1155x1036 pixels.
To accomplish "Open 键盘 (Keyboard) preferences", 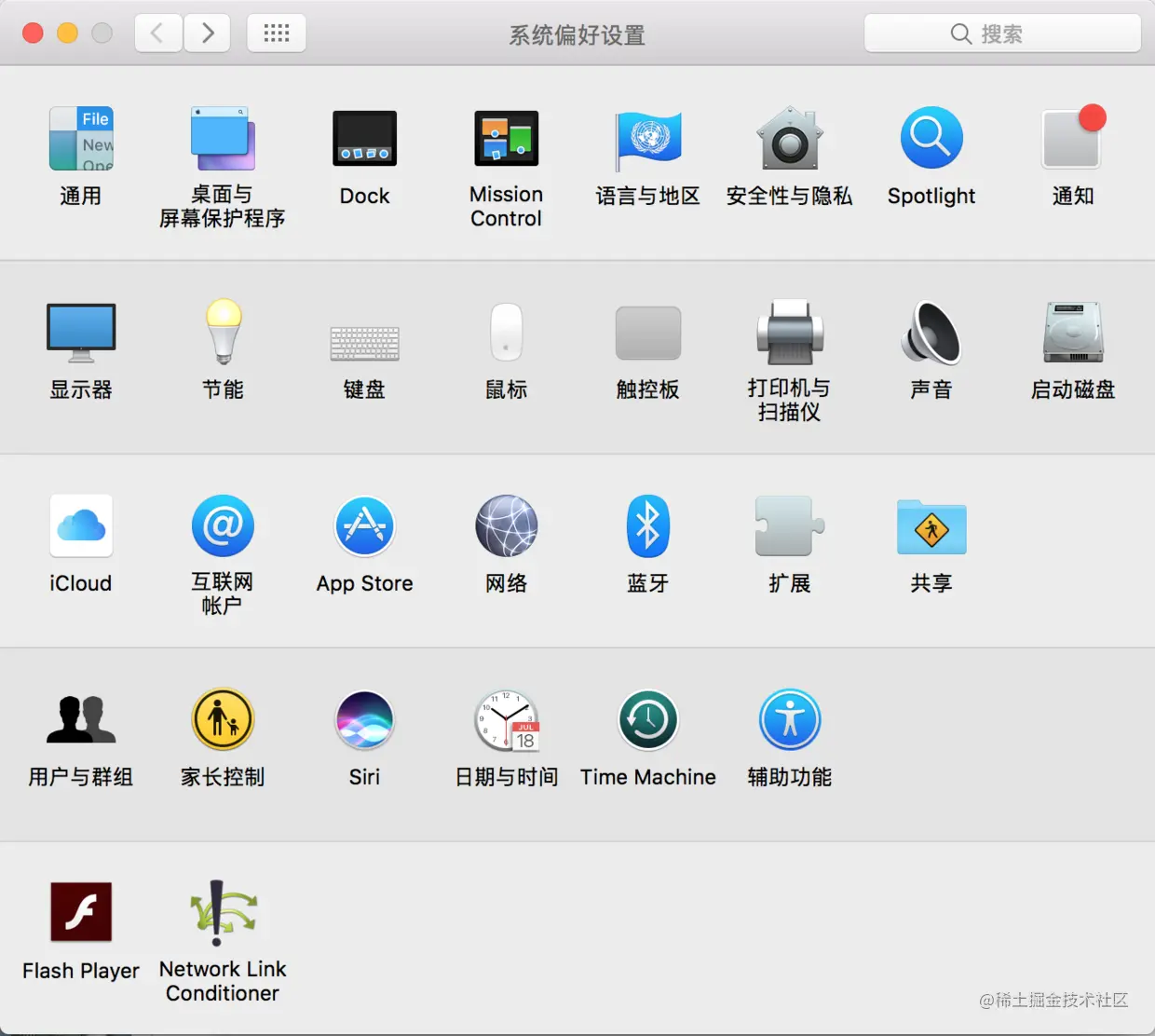I will (364, 343).
